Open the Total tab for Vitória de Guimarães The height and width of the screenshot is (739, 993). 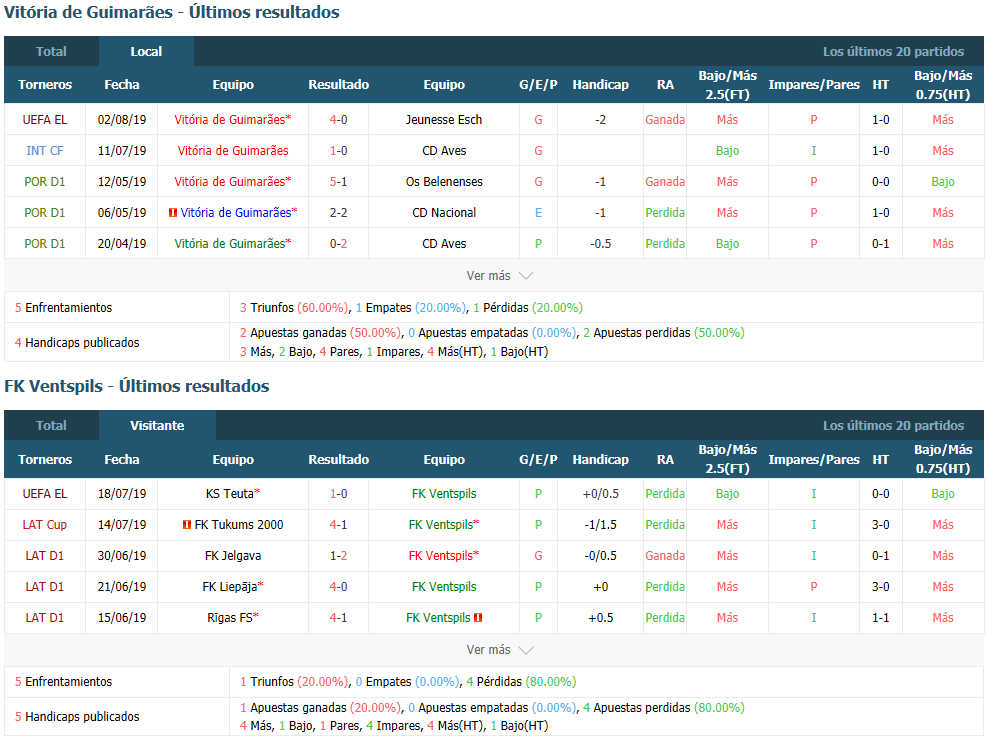tap(51, 51)
